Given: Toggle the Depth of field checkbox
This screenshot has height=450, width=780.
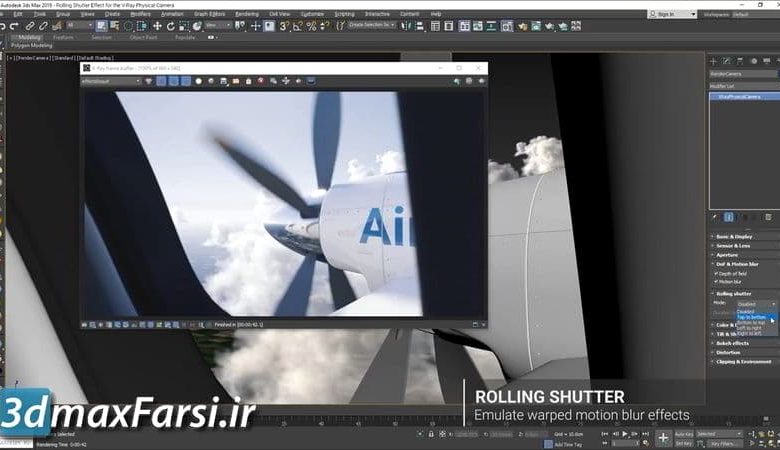Looking at the screenshot, I should (716, 273).
